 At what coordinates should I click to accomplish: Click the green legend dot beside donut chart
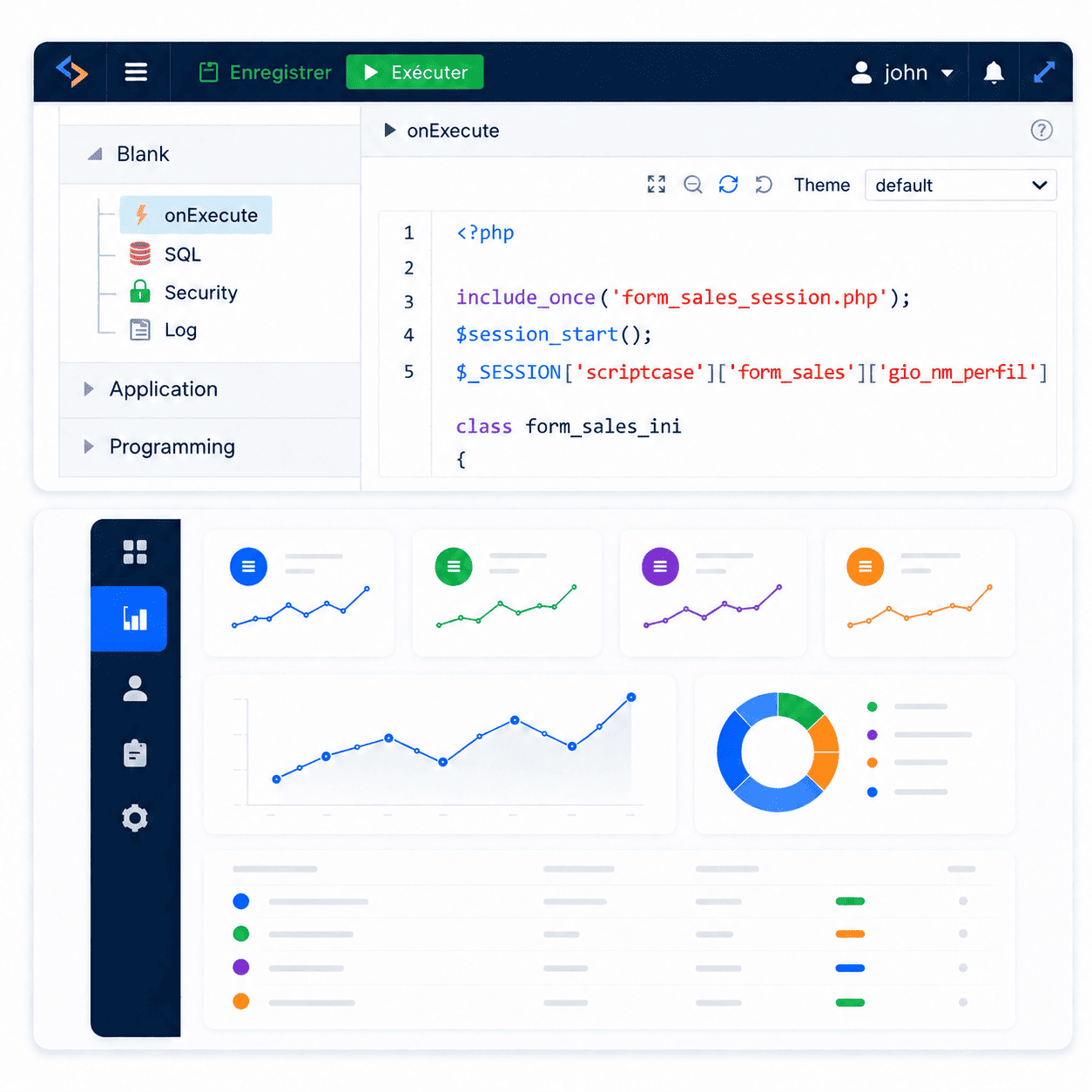click(873, 706)
